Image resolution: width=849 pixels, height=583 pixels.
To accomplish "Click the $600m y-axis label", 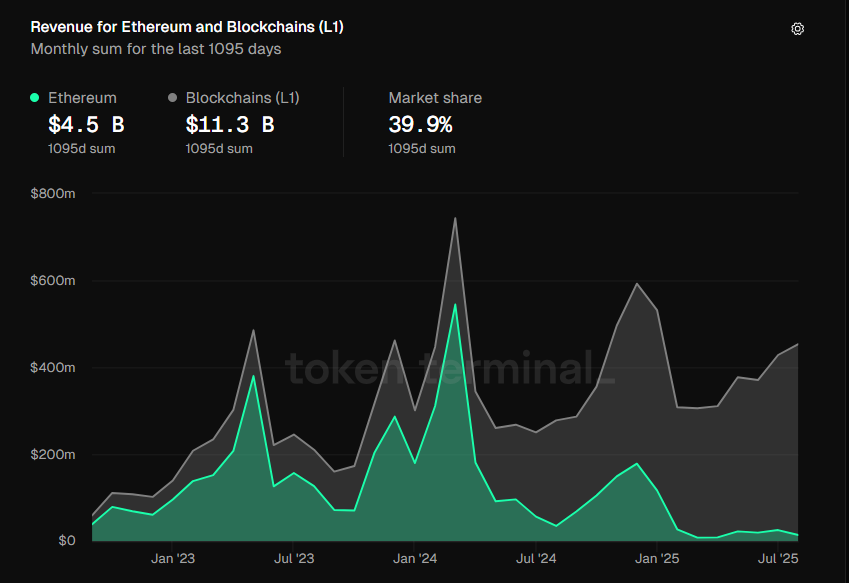I will point(53,280).
